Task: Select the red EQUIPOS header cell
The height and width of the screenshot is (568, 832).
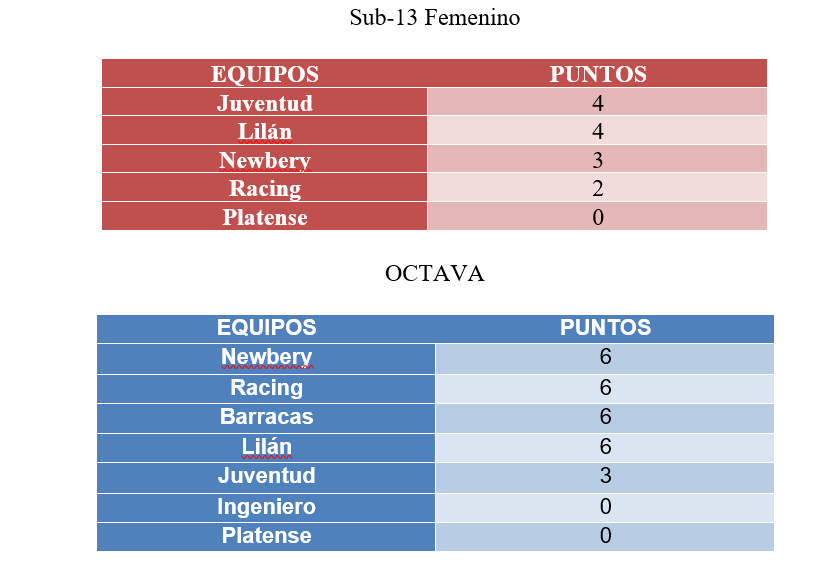Action: point(264,73)
